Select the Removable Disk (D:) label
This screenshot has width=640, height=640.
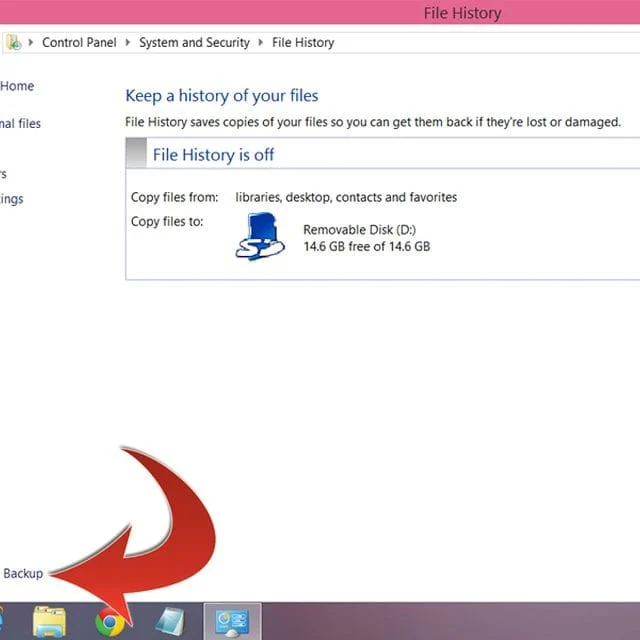point(360,229)
